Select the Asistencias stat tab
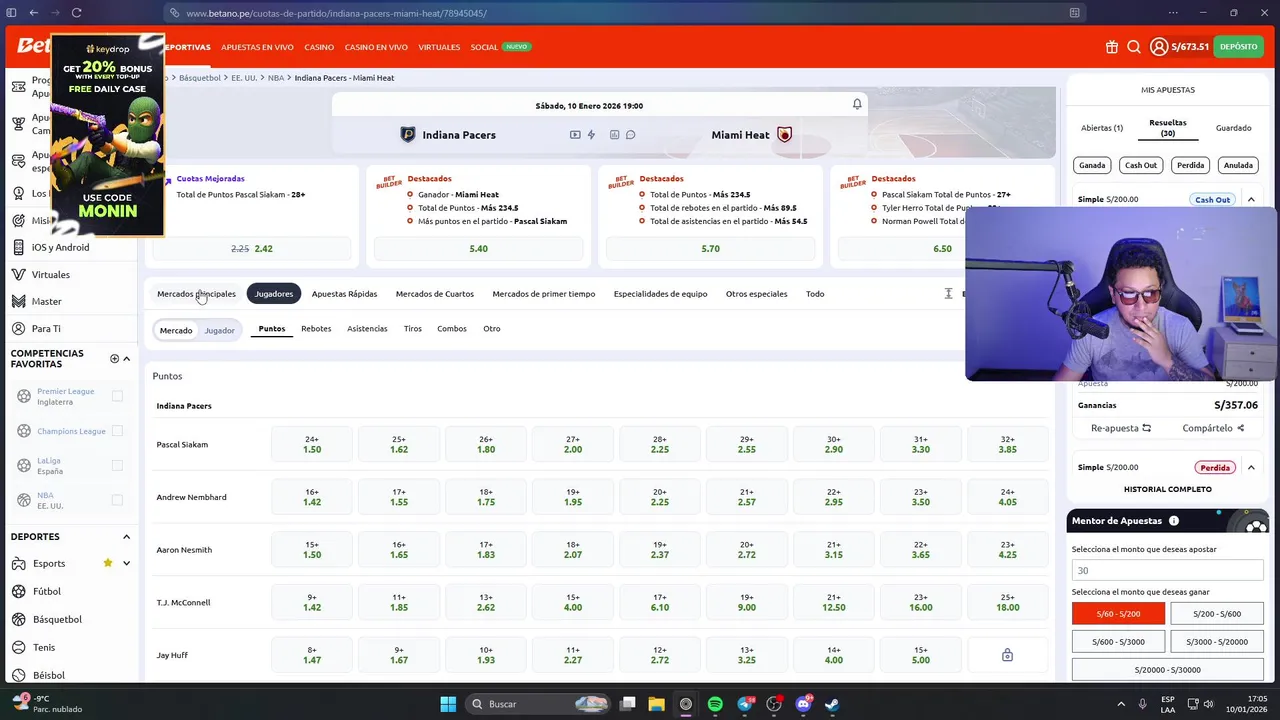This screenshot has width=1280, height=720. pos(367,329)
